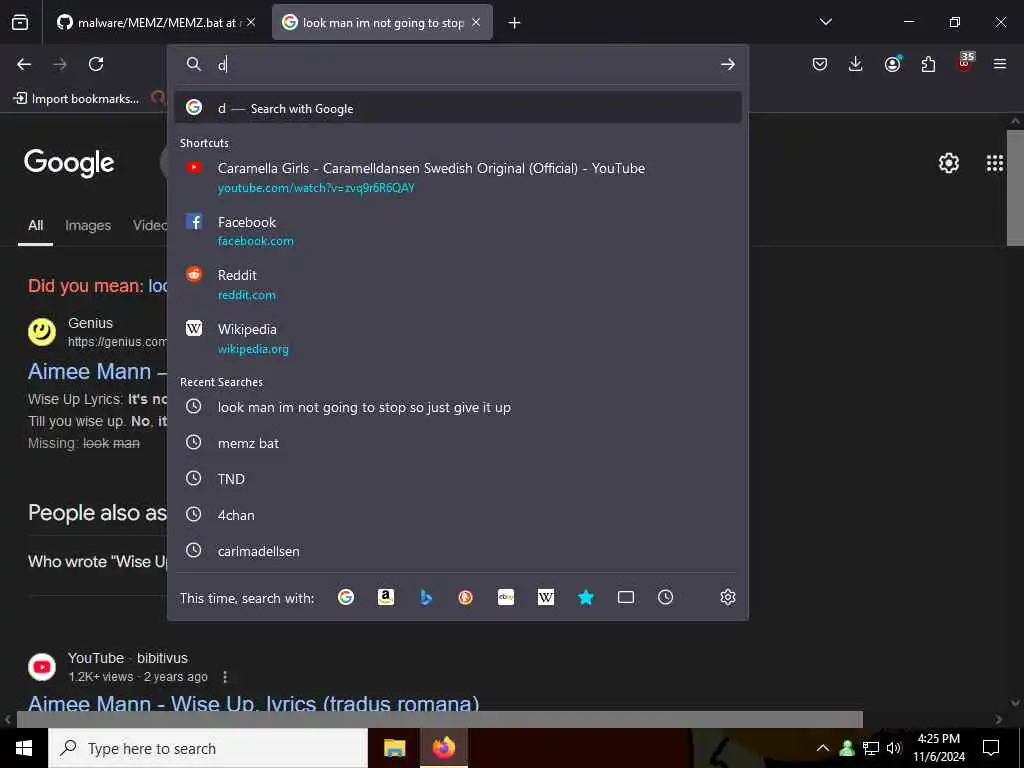Pick recent search 'TND'
This screenshot has height=768, width=1024.
(x=458, y=479)
